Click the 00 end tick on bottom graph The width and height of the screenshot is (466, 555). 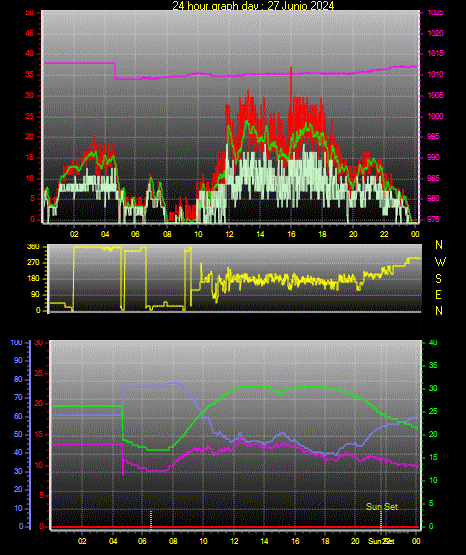(x=416, y=541)
